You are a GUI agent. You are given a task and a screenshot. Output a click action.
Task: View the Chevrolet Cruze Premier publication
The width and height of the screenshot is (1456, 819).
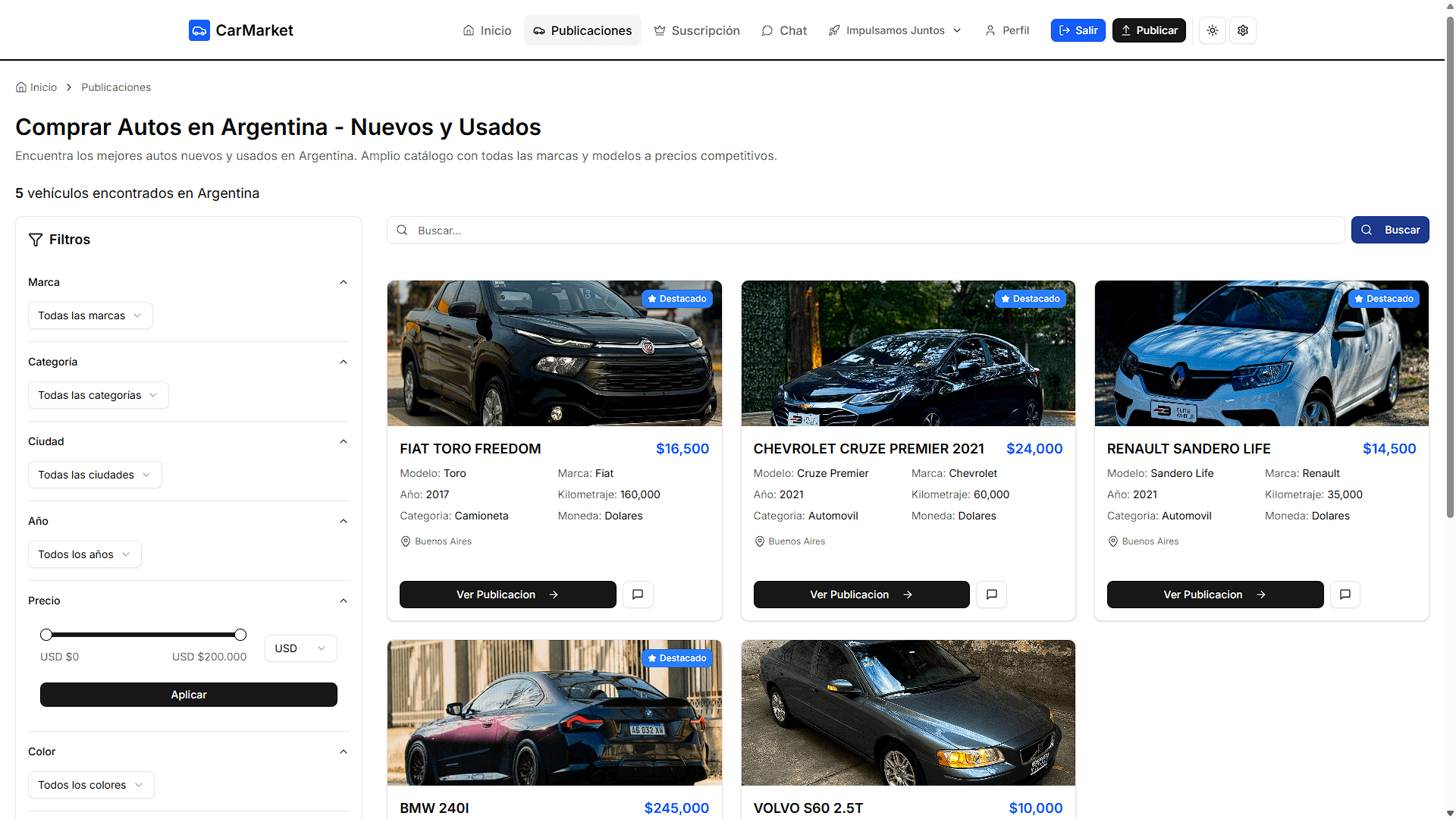pos(861,595)
